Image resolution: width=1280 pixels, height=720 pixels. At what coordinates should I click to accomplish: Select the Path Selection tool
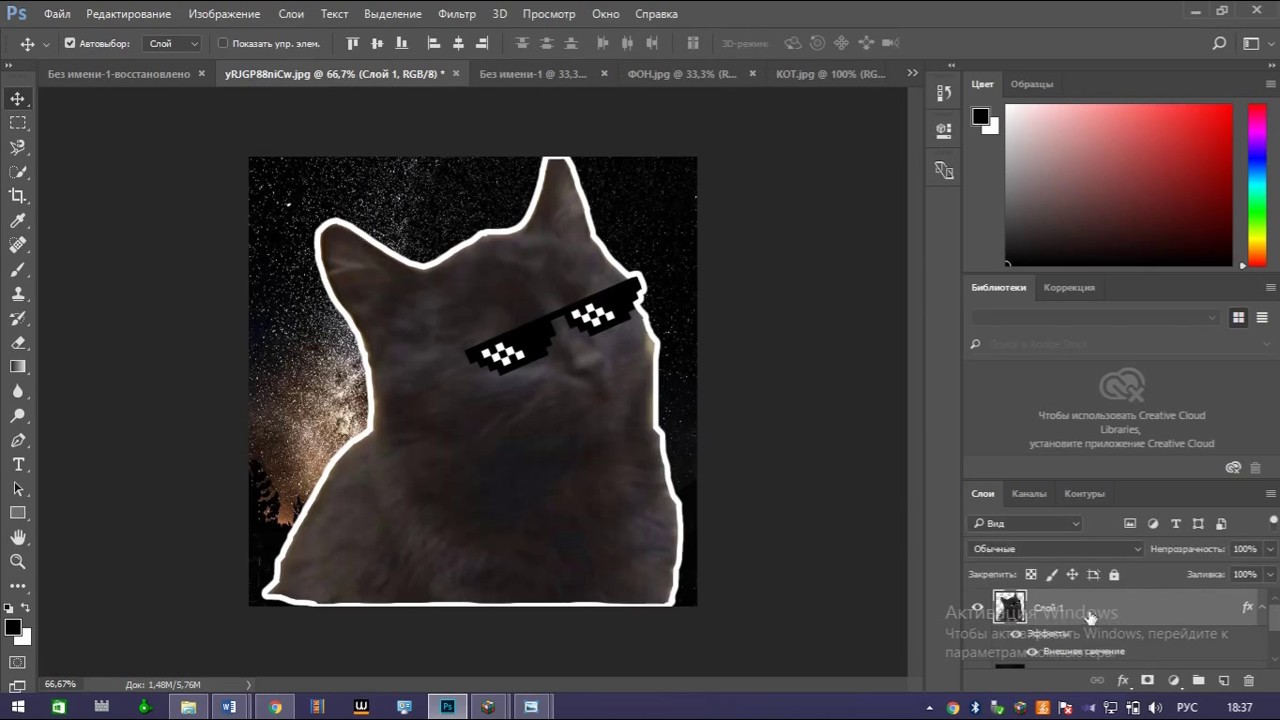18,489
